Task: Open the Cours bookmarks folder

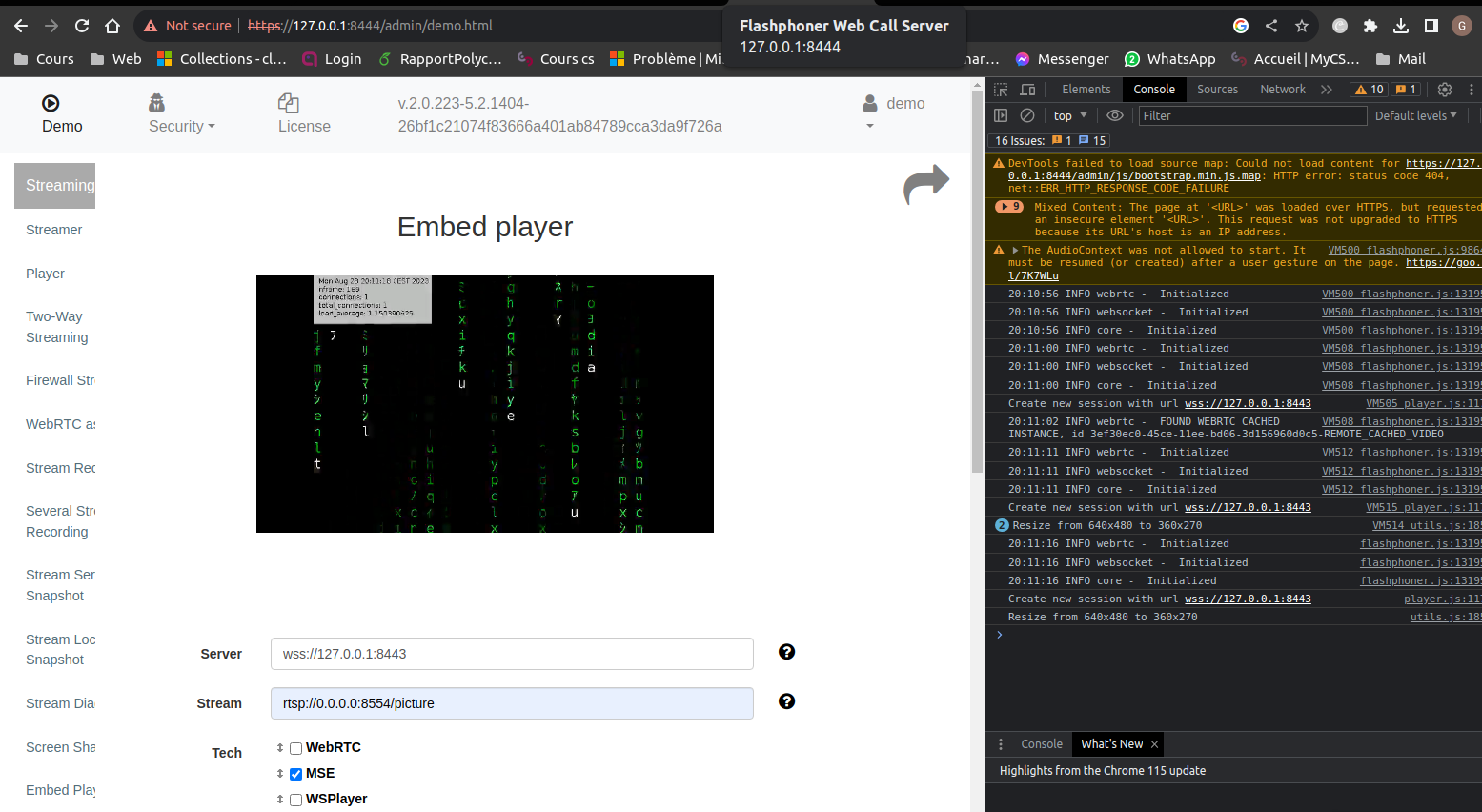Action: (x=45, y=59)
